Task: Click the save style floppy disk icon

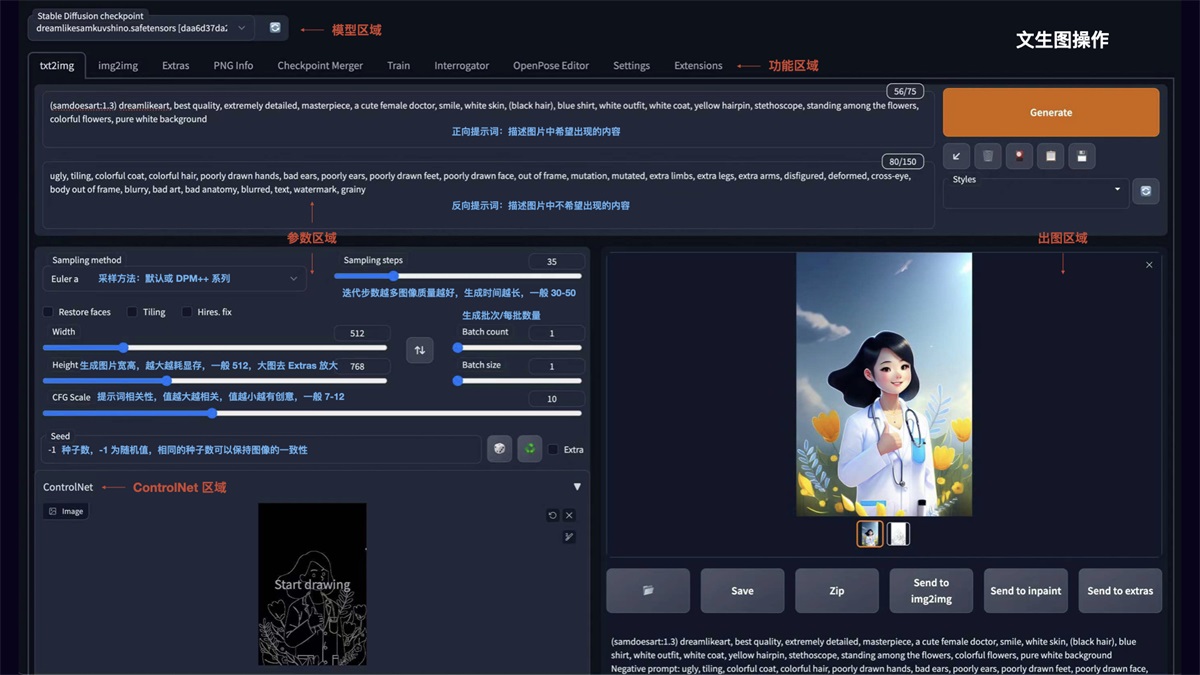Action: [x=1080, y=155]
